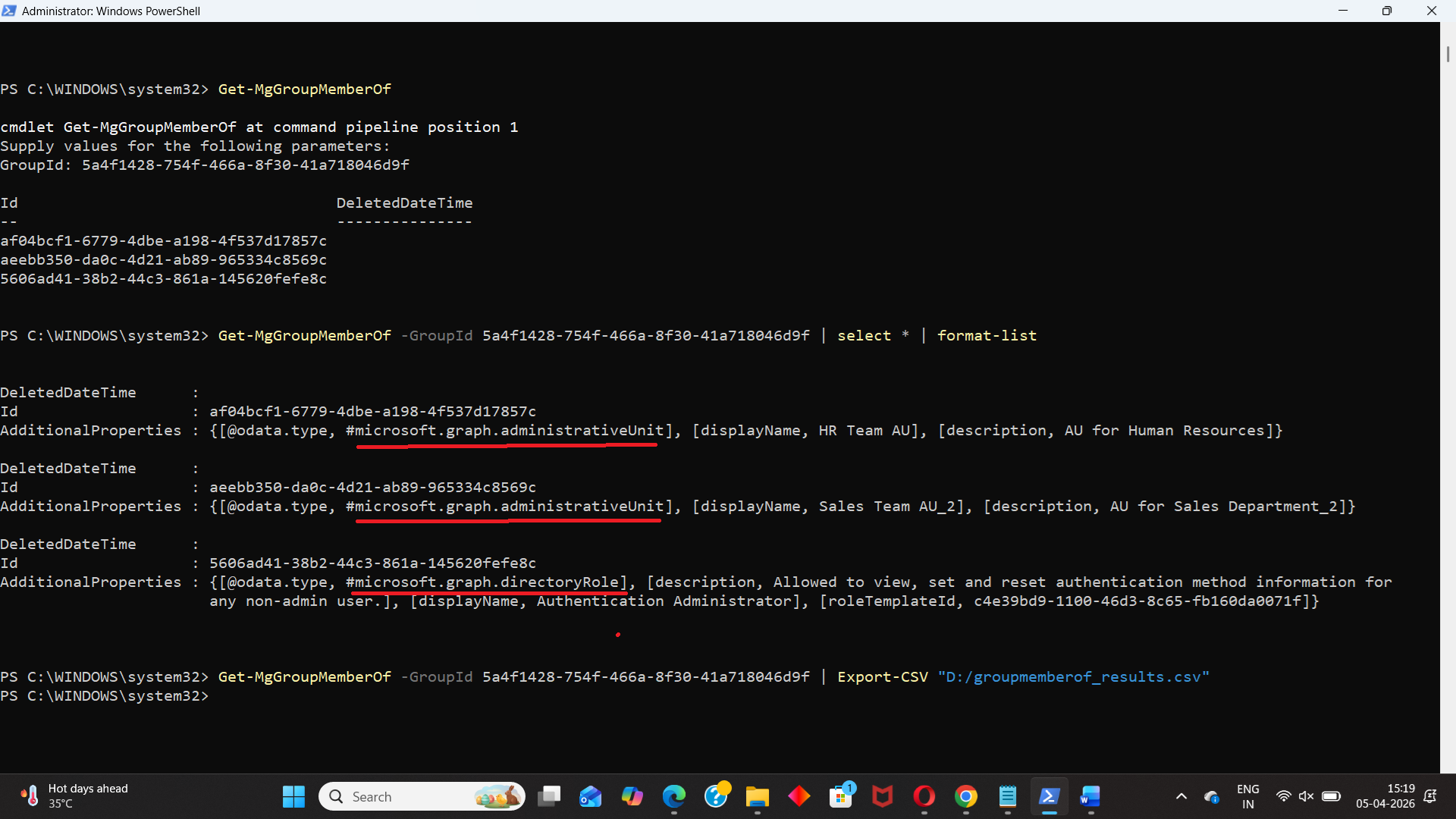This screenshot has width=1456, height=819.
Task: Launch Copilot from the taskbar
Action: (x=632, y=796)
